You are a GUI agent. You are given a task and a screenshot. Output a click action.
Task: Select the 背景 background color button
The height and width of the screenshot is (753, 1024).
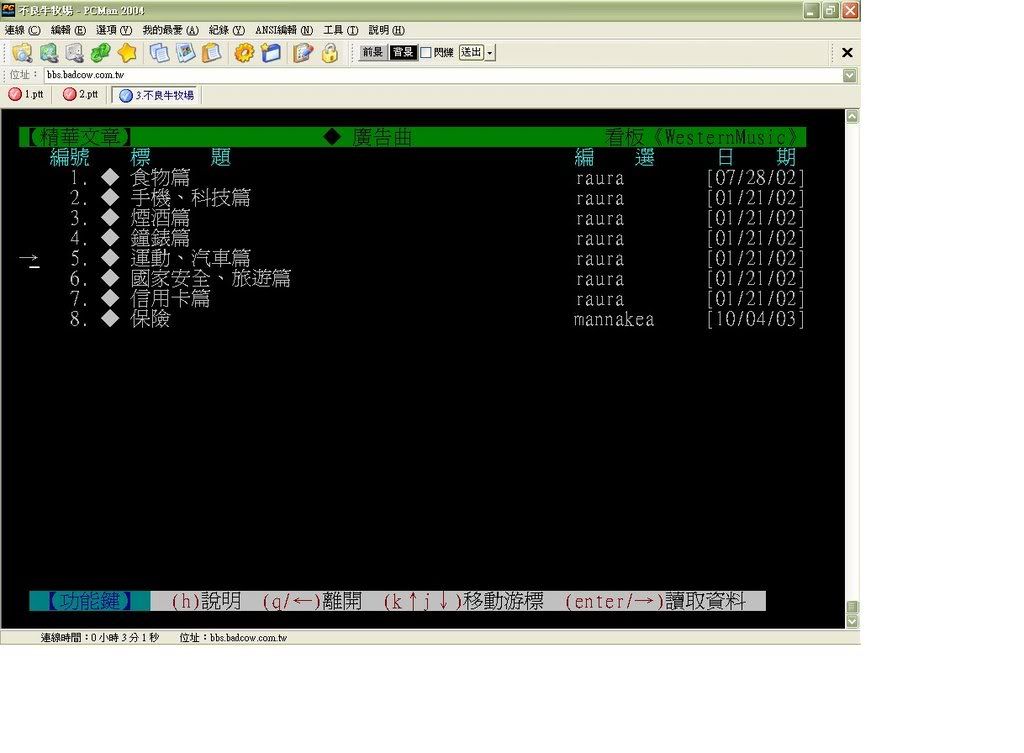[x=403, y=53]
